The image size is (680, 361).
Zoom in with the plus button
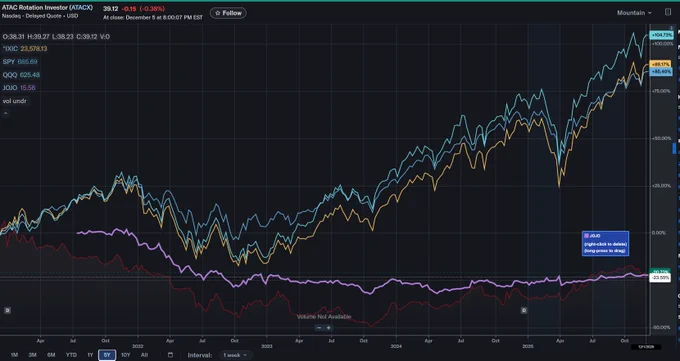pos(328,328)
